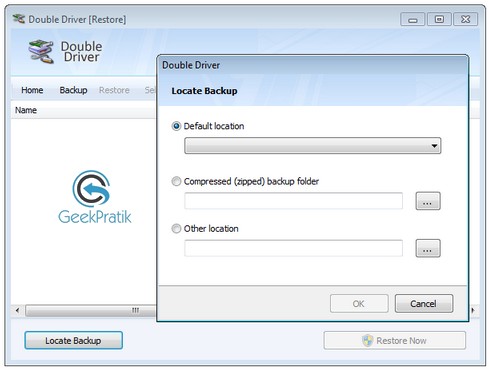Open the Home menu item
Image resolution: width=489 pixels, height=370 pixels.
pos(32,90)
